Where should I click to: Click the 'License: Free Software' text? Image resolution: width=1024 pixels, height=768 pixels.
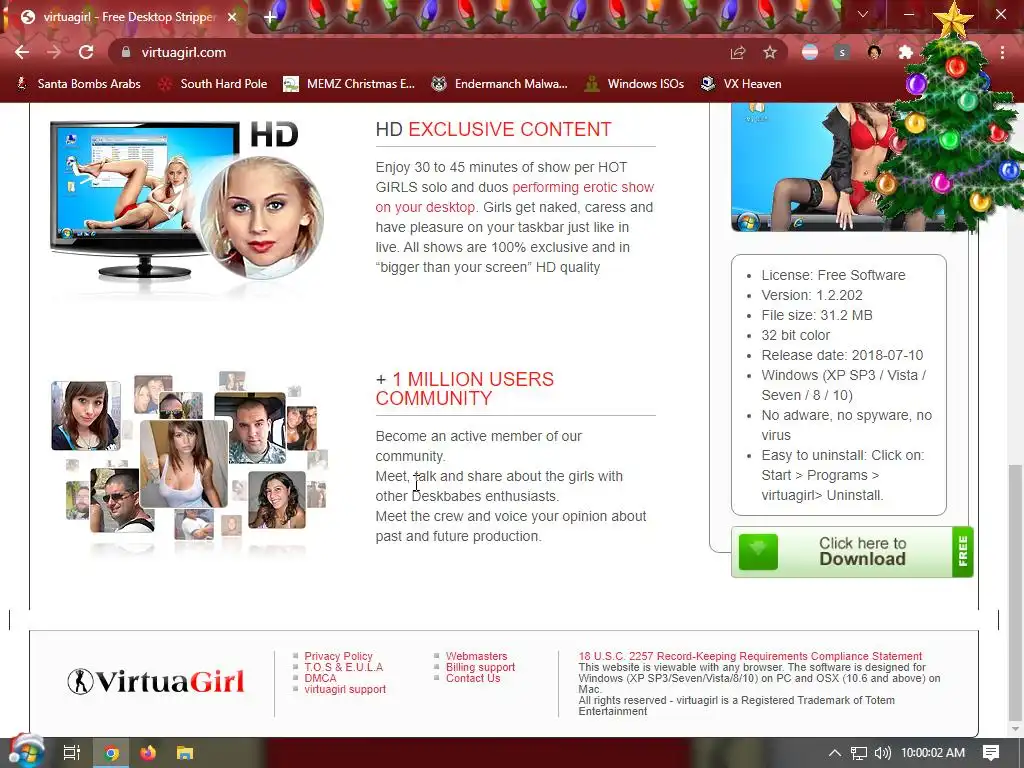pos(833,275)
